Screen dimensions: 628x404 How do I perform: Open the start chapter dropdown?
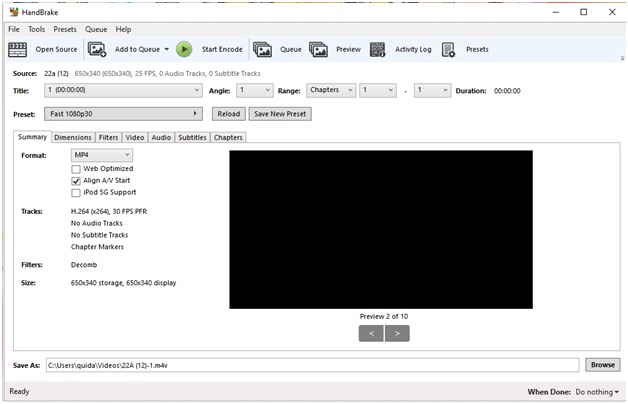coord(378,90)
